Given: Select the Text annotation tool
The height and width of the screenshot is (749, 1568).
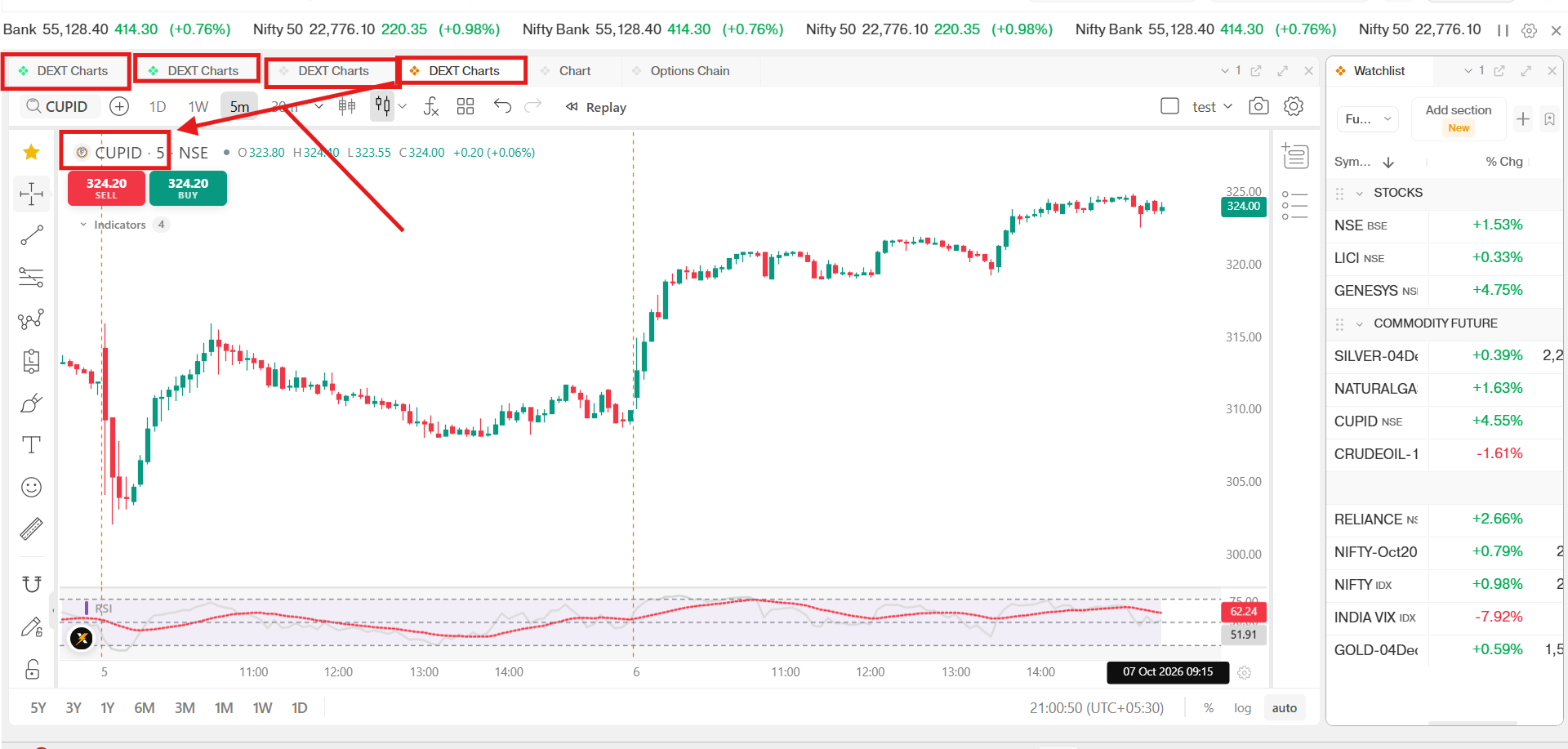Looking at the screenshot, I should 31,445.
